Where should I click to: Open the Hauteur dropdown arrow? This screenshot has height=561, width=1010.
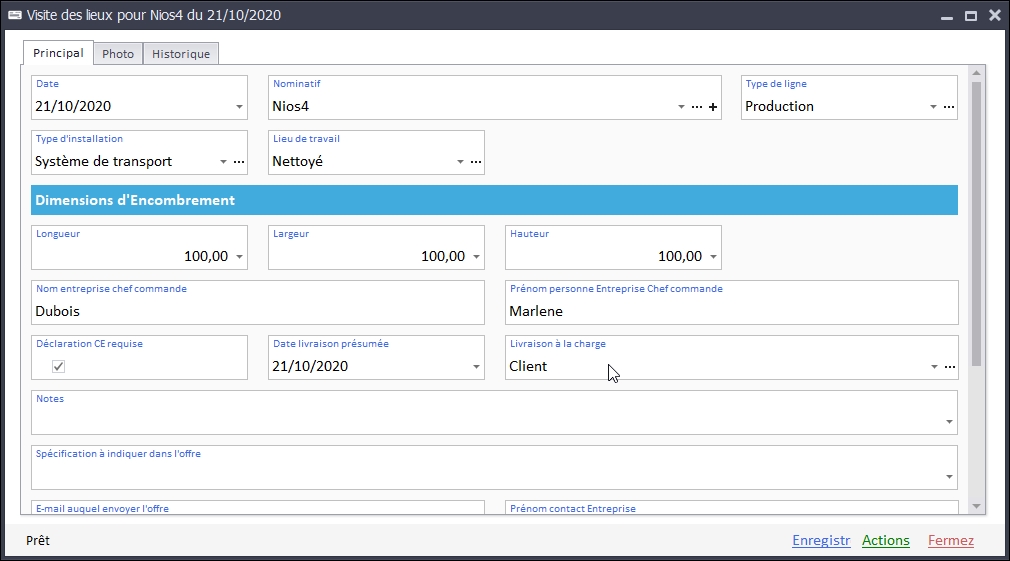713,257
